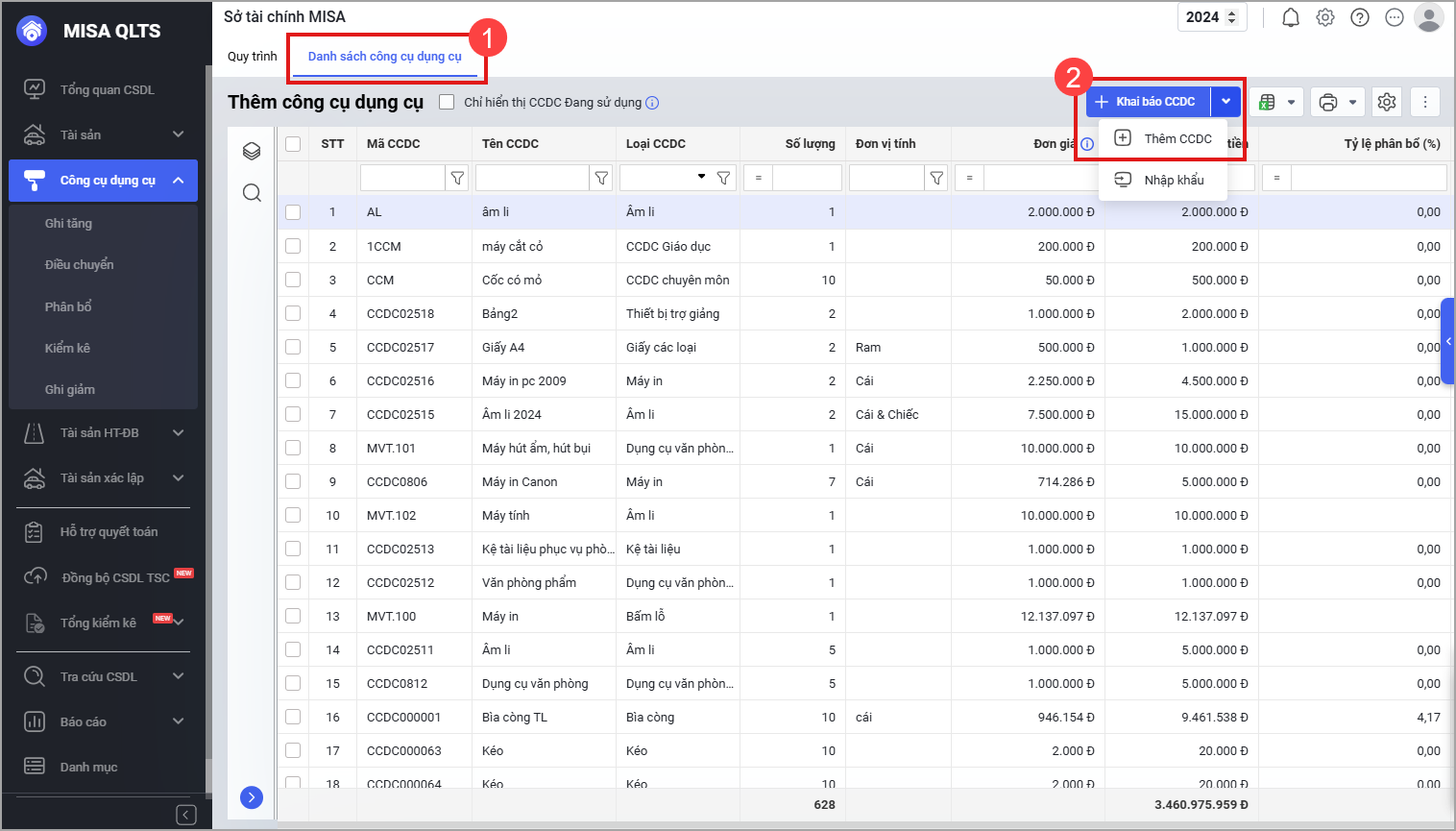
Task: Click the notification bell icon
Action: (1291, 17)
